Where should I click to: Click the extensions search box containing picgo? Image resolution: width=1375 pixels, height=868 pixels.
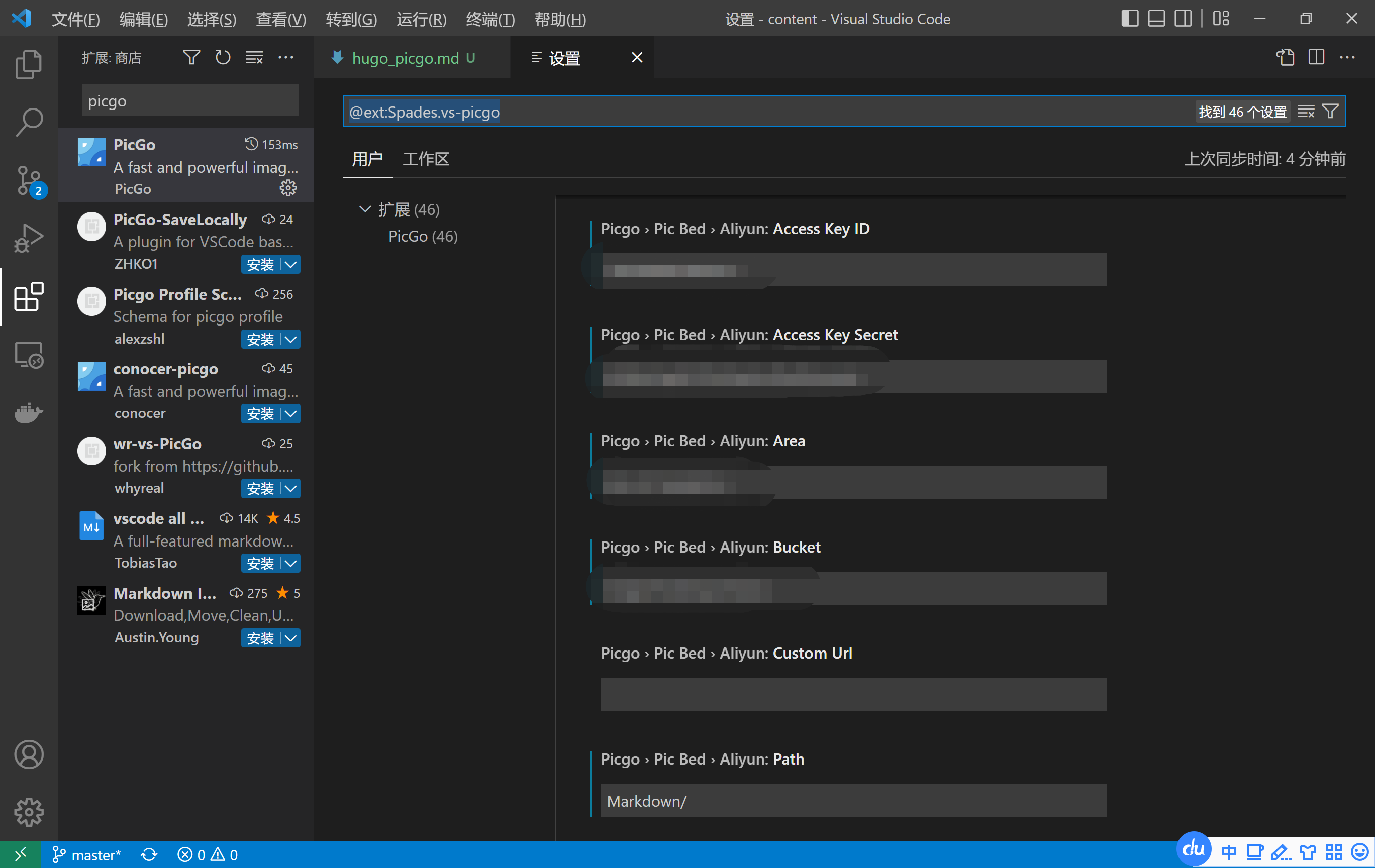pyautogui.click(x=190, y=100)
